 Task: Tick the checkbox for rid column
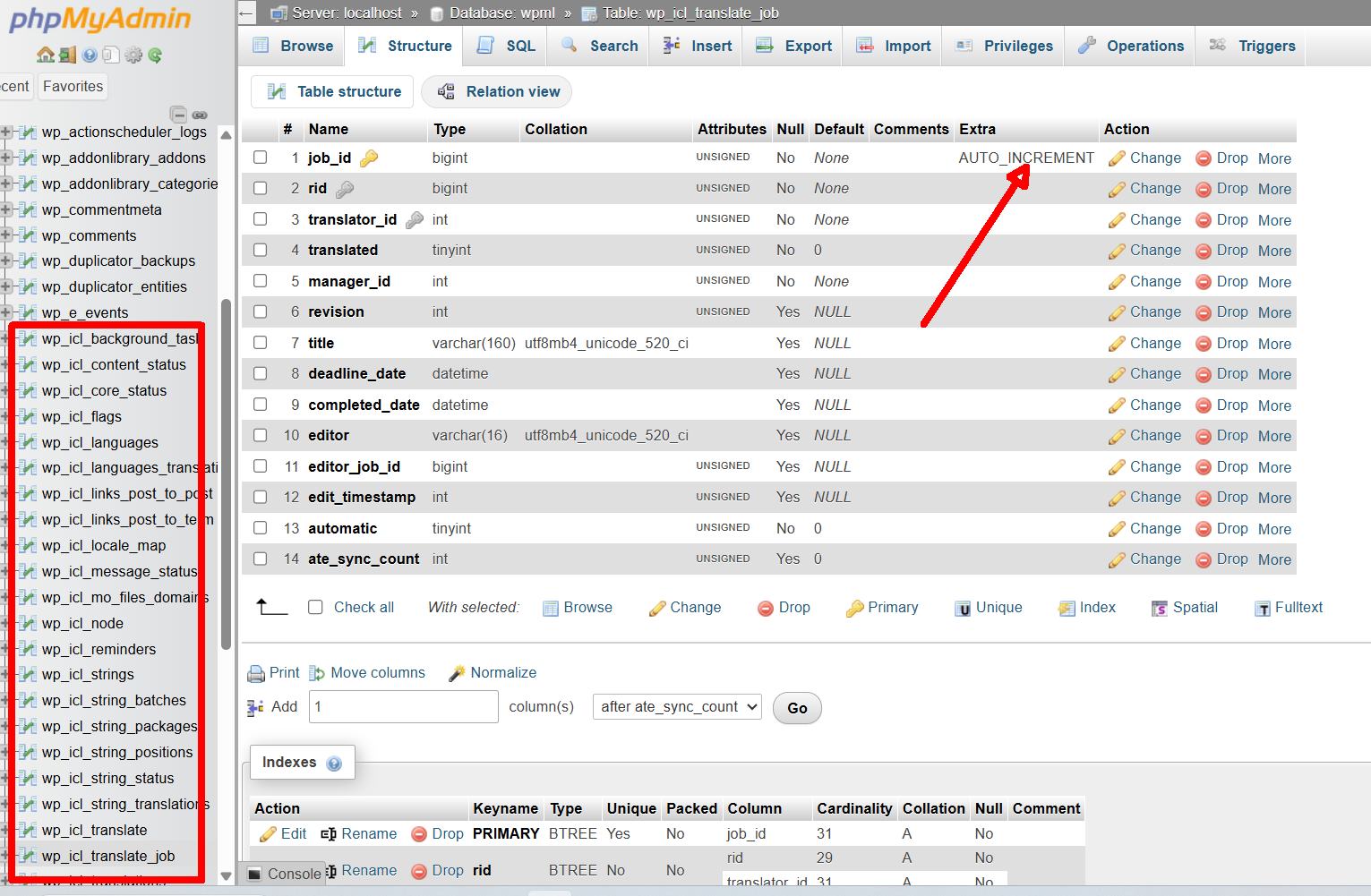pos(261,188)
